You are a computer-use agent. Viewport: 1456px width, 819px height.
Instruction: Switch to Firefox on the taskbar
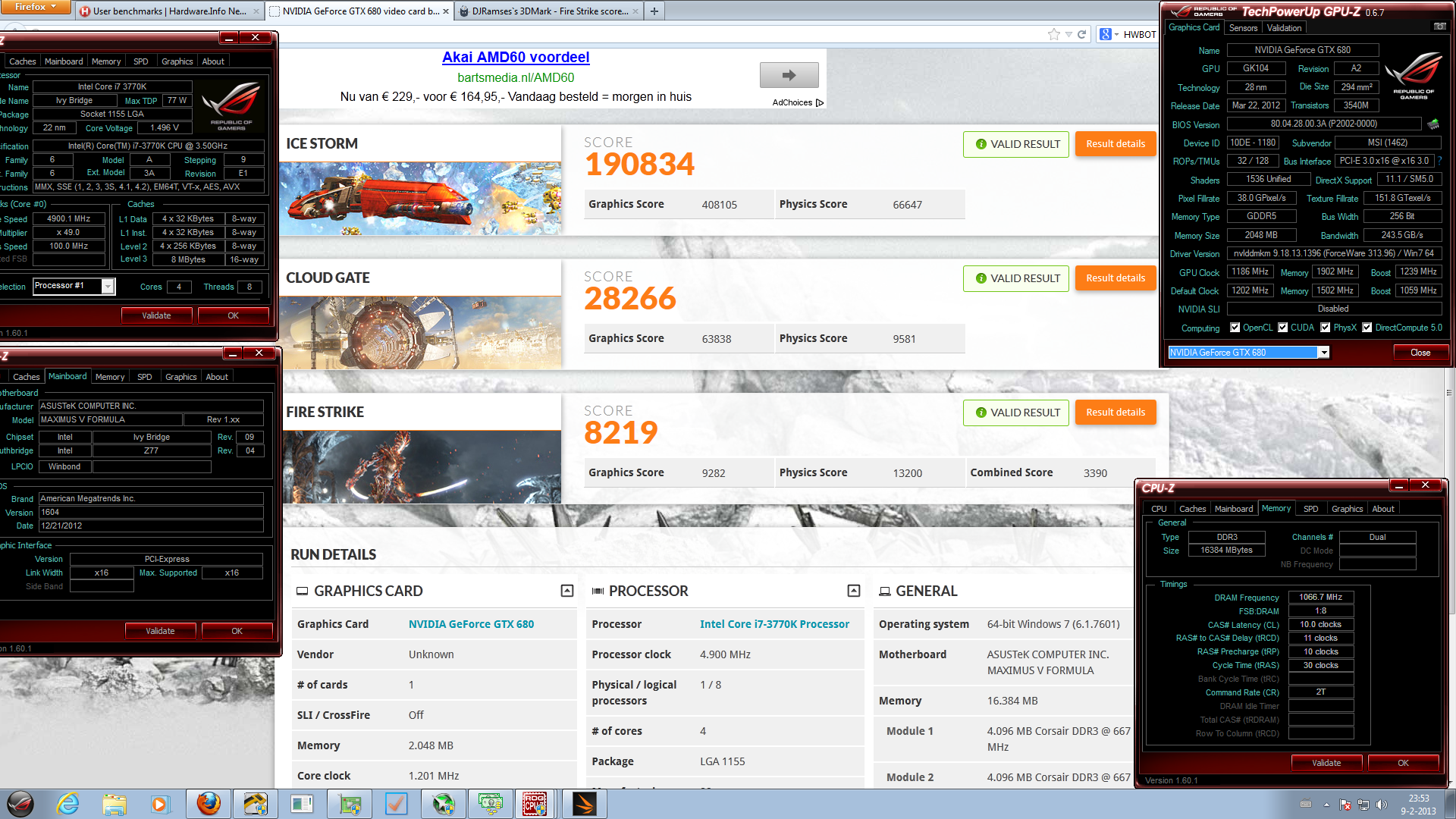[x=209, y=804]
